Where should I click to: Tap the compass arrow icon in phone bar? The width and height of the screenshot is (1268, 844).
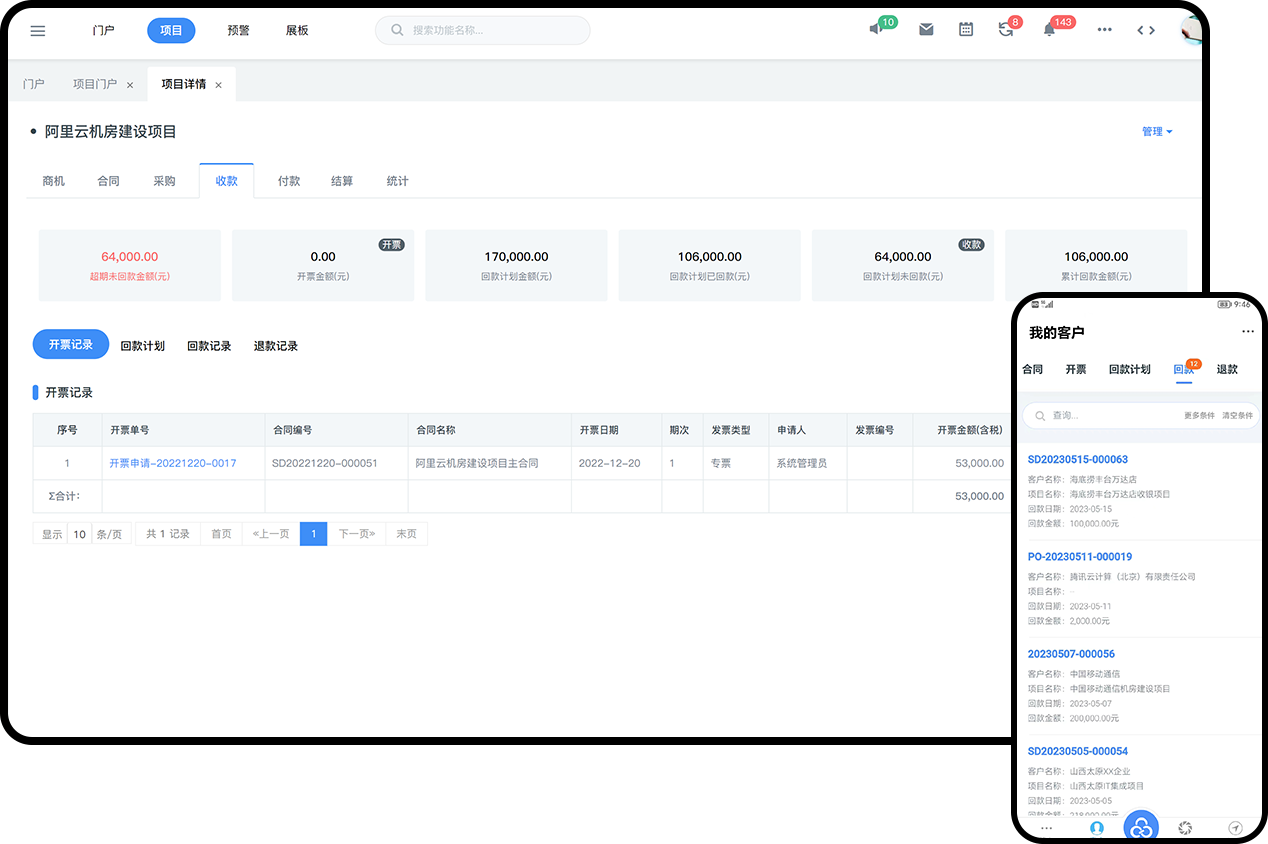coord(1235,828)
